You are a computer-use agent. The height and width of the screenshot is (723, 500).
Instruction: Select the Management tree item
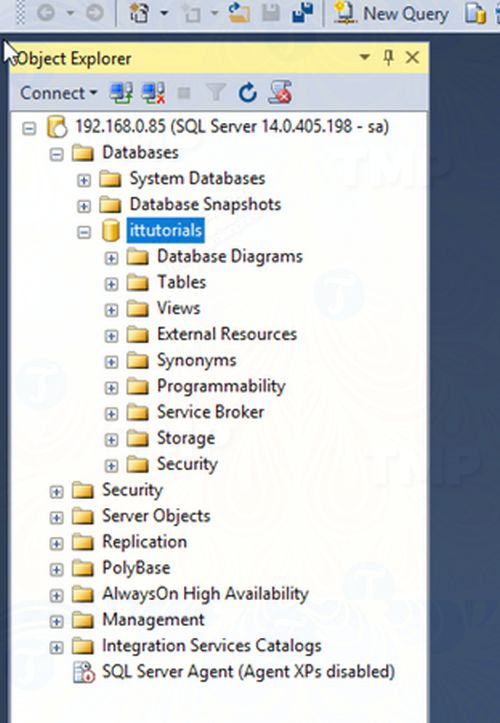(153, 620)
